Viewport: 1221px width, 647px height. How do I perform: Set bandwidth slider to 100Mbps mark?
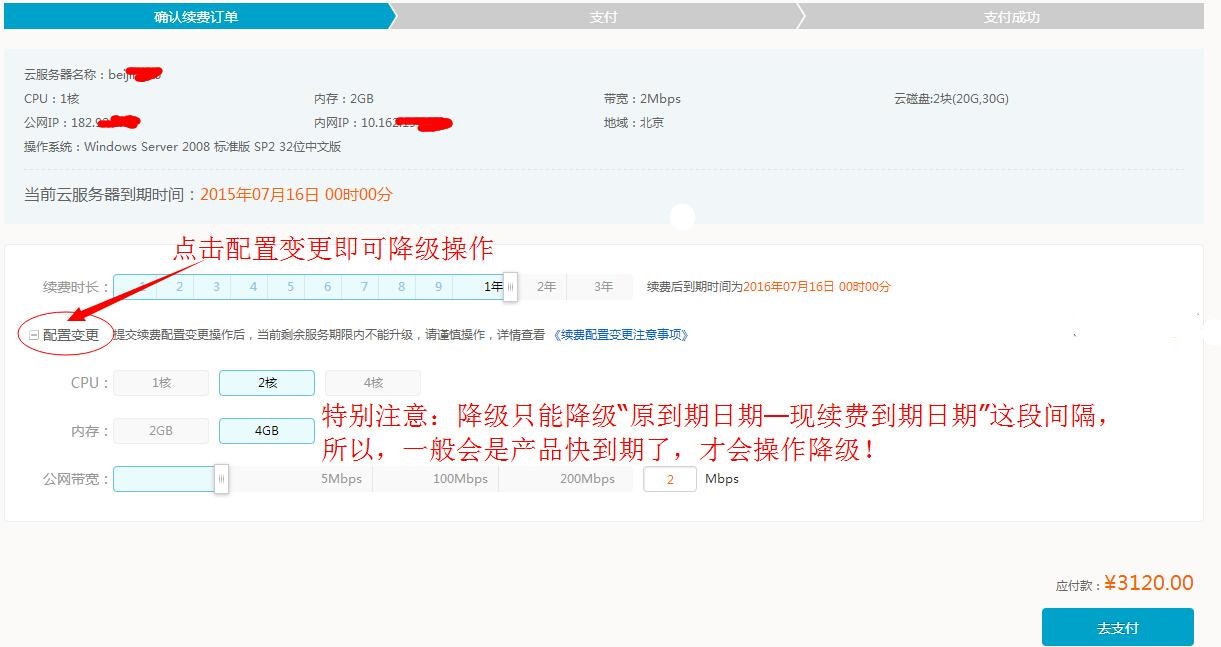(x=460, y=479)
